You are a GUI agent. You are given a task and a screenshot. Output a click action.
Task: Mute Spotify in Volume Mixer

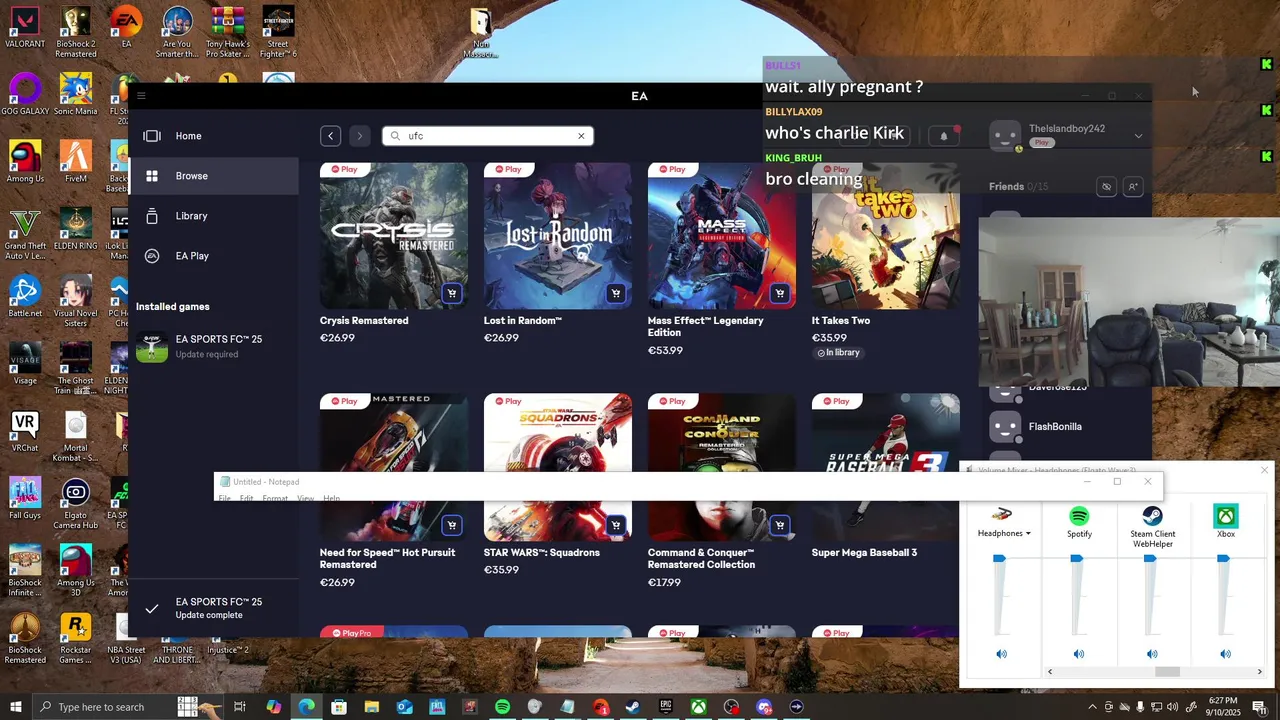click(1078, 654)
